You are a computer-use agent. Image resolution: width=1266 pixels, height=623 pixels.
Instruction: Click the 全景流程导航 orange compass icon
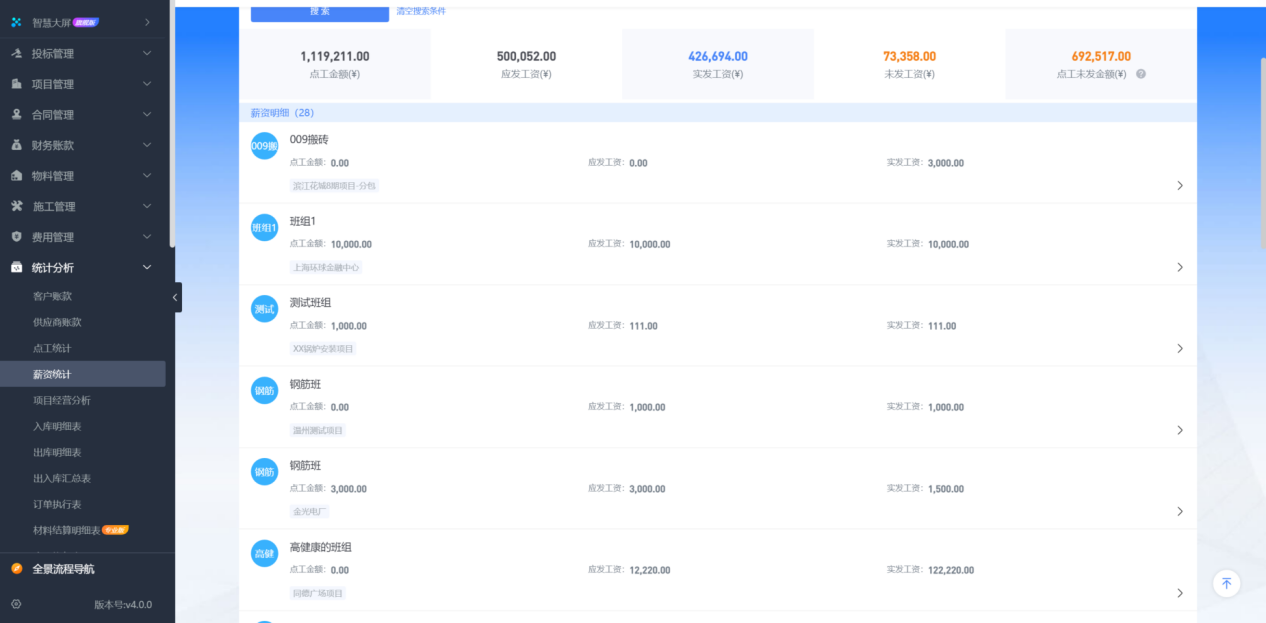point(16,569)
